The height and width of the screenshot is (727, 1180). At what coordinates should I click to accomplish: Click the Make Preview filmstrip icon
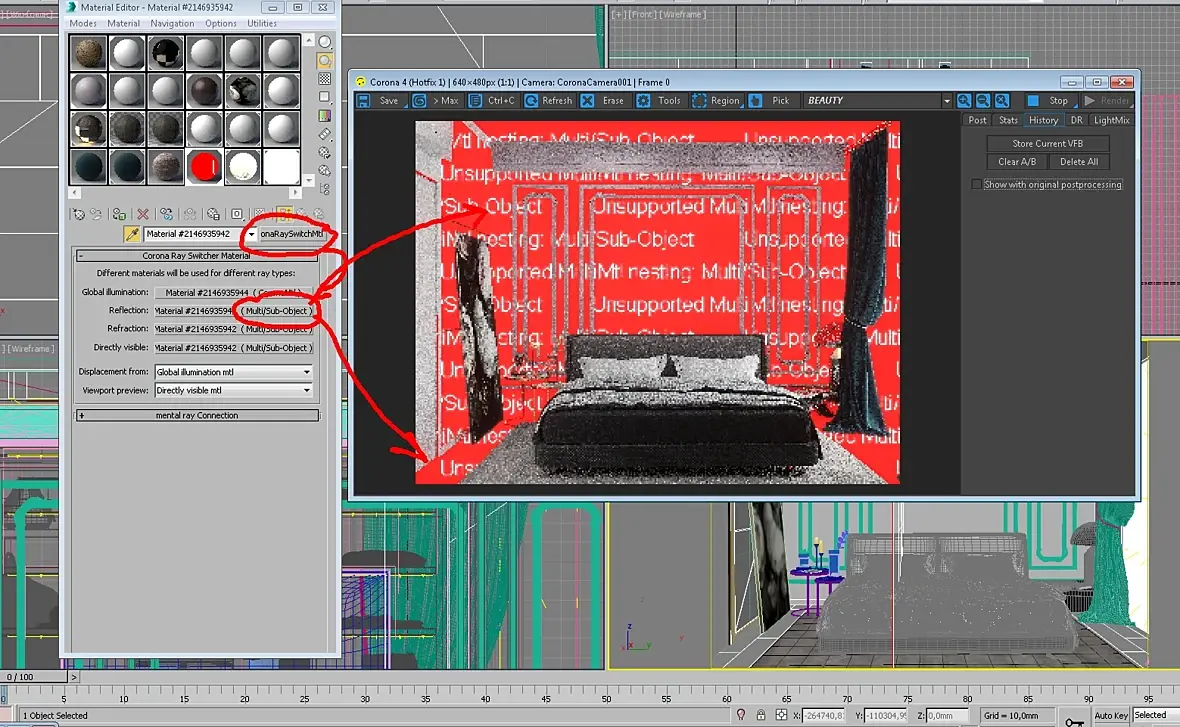tap(324, 134)
